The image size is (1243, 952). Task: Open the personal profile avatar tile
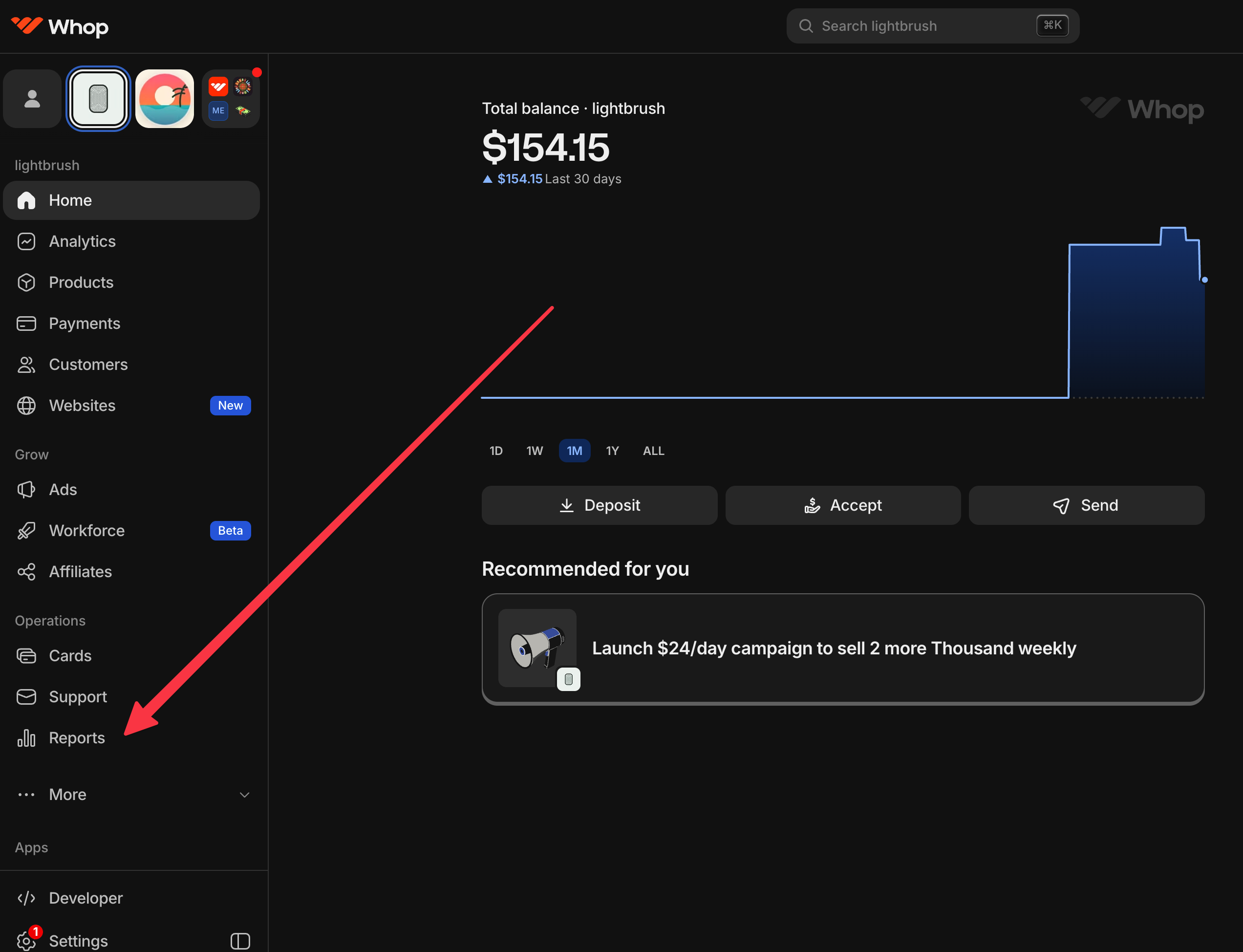32,99
